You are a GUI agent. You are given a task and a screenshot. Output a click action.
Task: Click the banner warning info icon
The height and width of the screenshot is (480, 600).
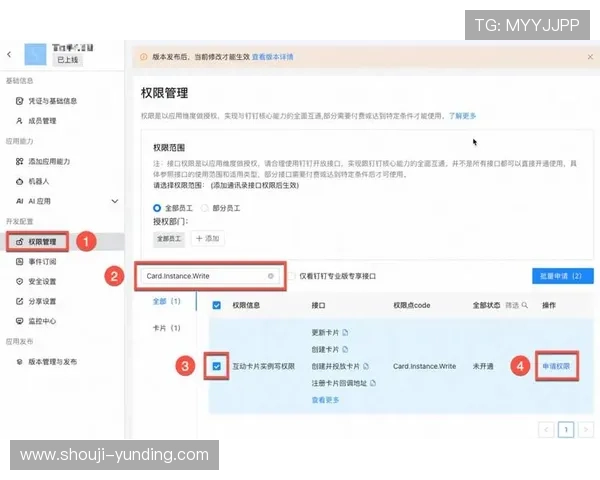[x=143, y=57]
